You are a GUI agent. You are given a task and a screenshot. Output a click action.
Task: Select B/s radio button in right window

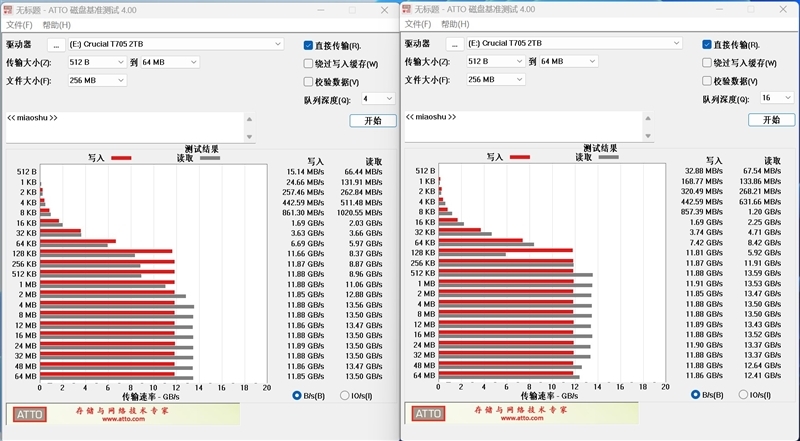695,395
